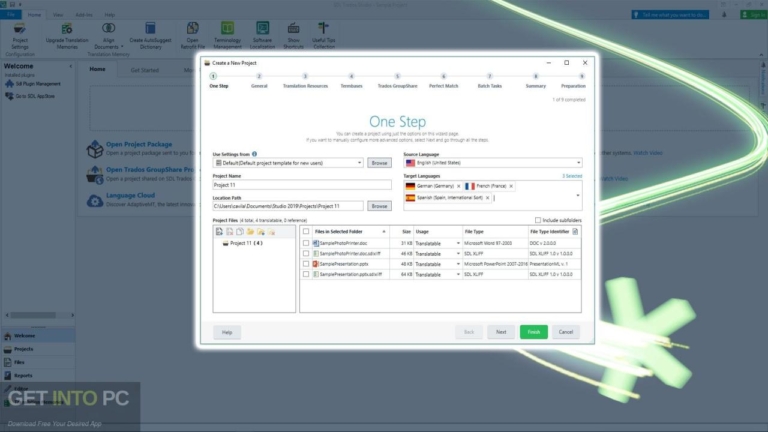Click the plain yellow folder icon in Project Files

tap(250, 232)
